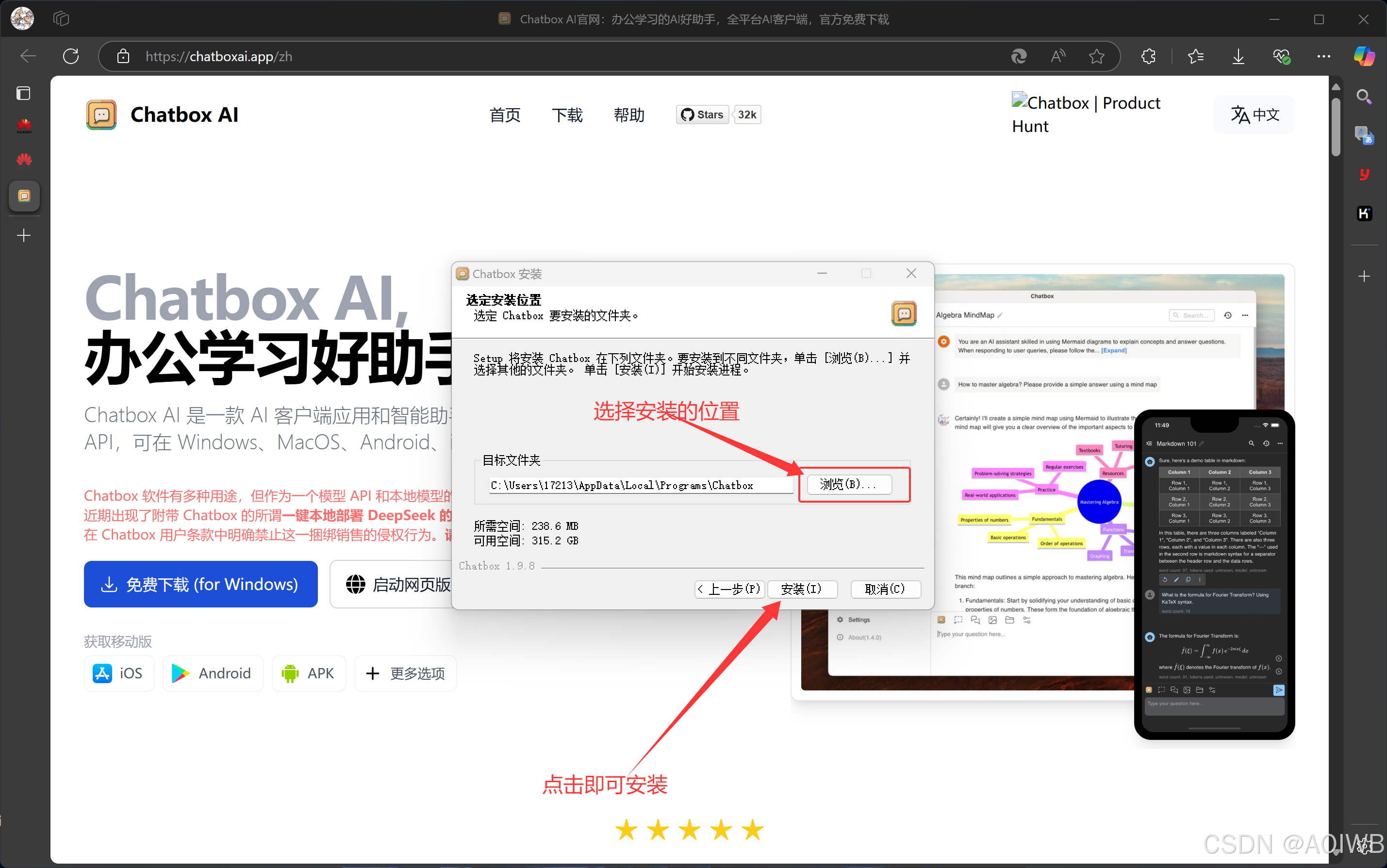
Task: Open the 帮助 menu item
Action: [628, 115]
